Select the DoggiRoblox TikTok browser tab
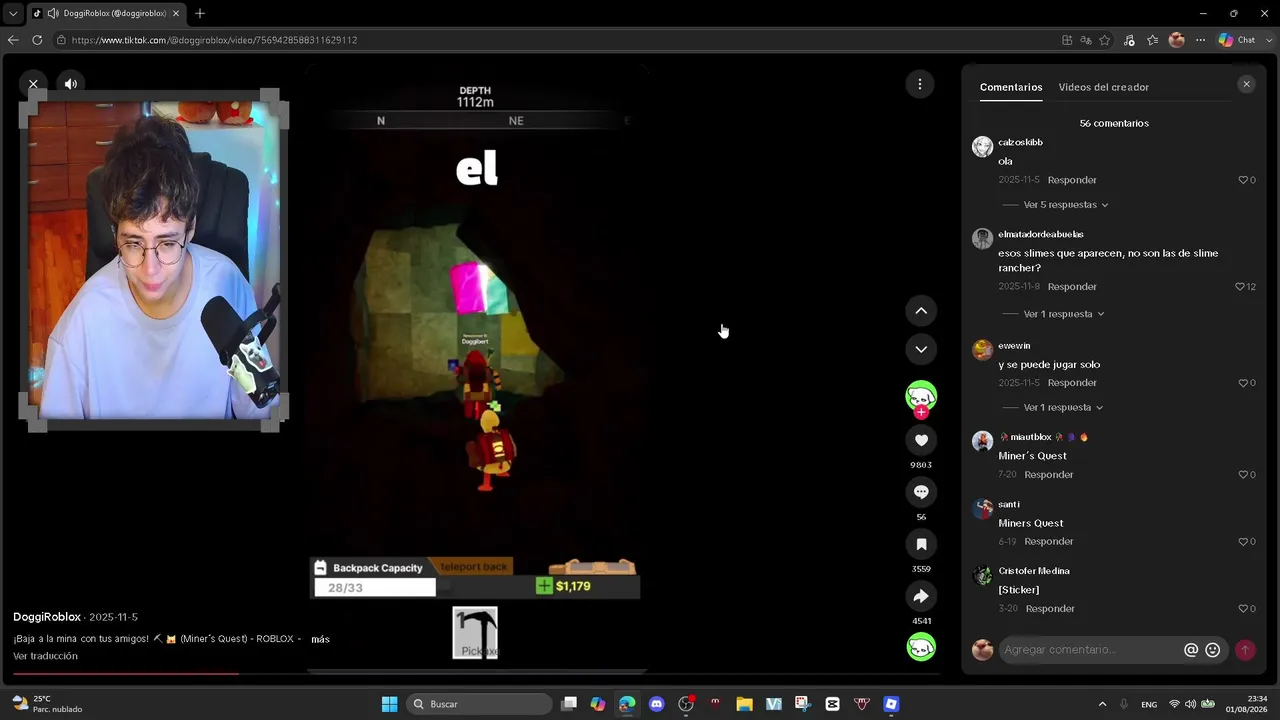The height and width of the screenshot is (720, 1280). 105,13
